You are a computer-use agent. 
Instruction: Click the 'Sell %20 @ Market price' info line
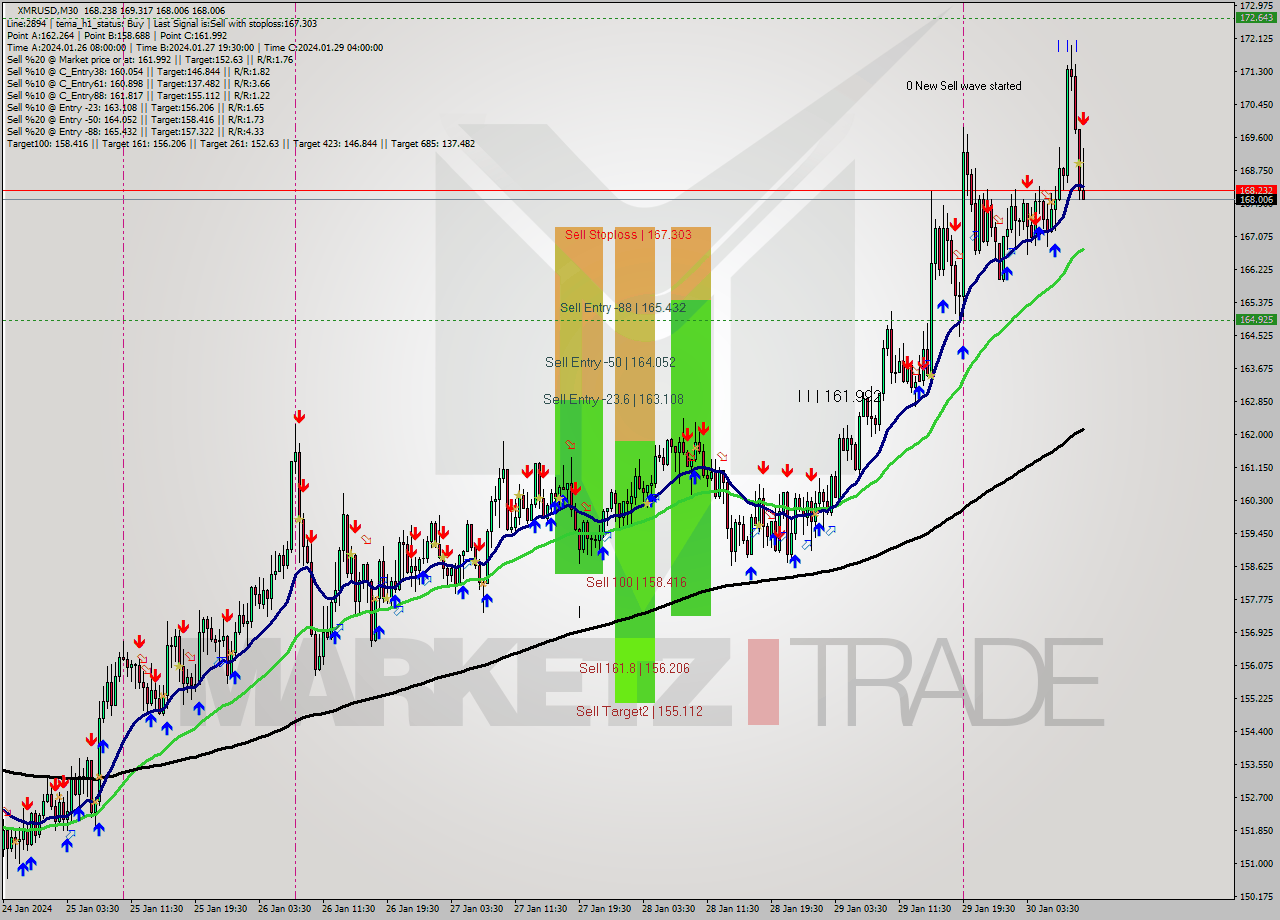[150, 60]
